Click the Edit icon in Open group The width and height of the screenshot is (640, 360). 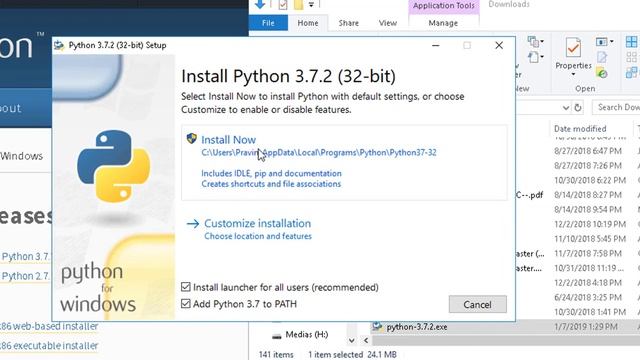point(602,58)
